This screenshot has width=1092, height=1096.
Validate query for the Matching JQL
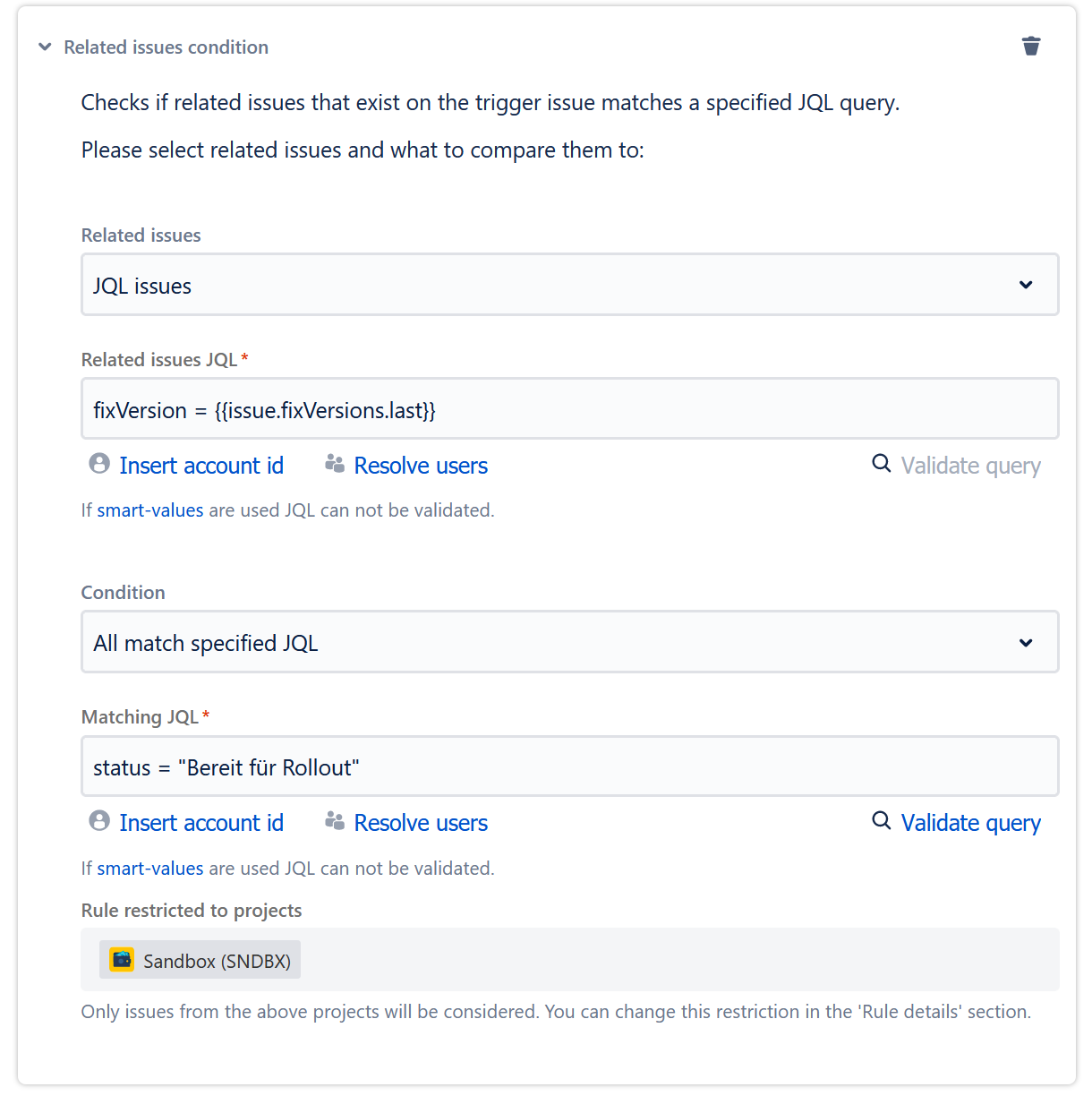[x=970, y=823]
